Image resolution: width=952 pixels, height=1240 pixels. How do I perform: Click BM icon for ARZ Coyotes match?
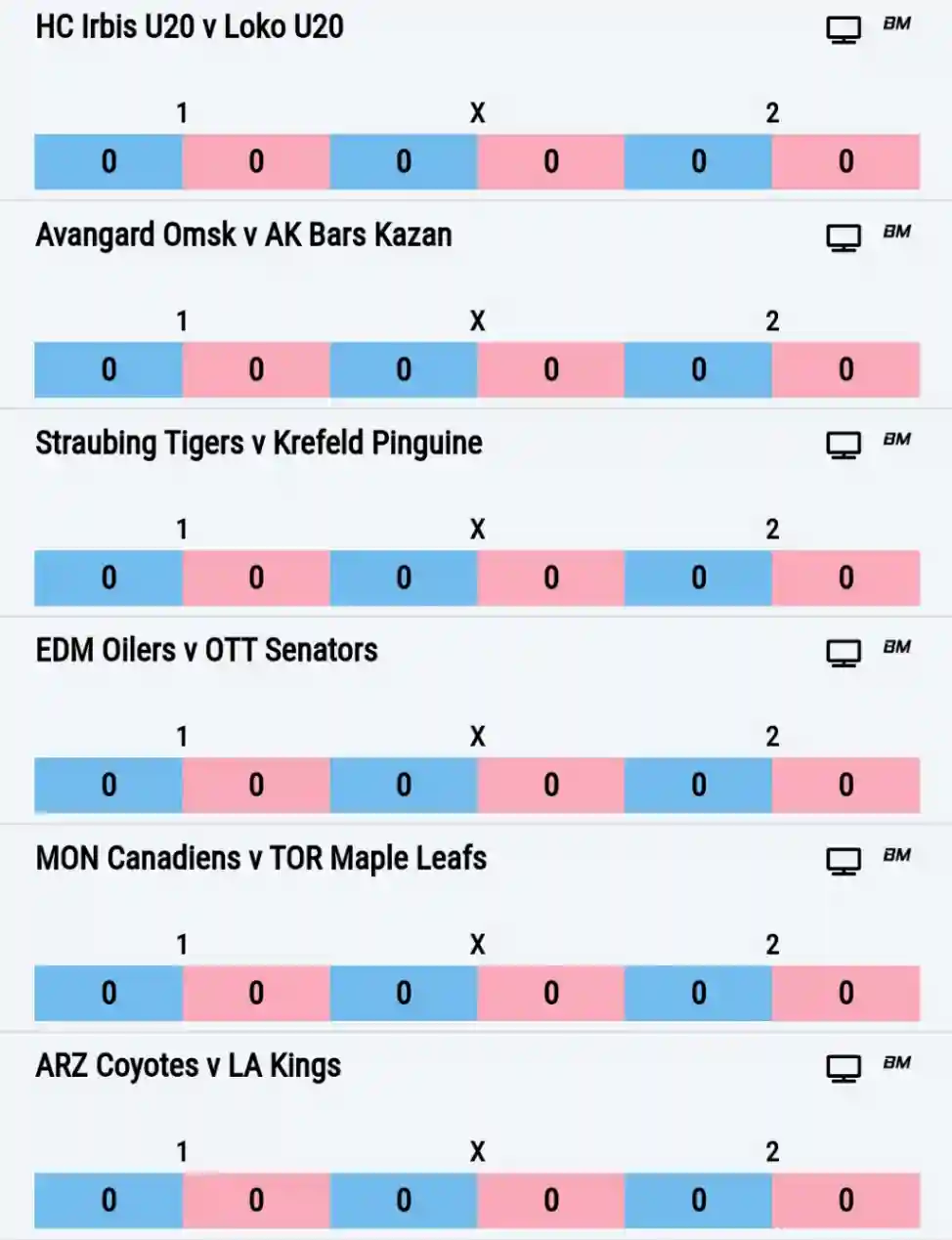896,1062
